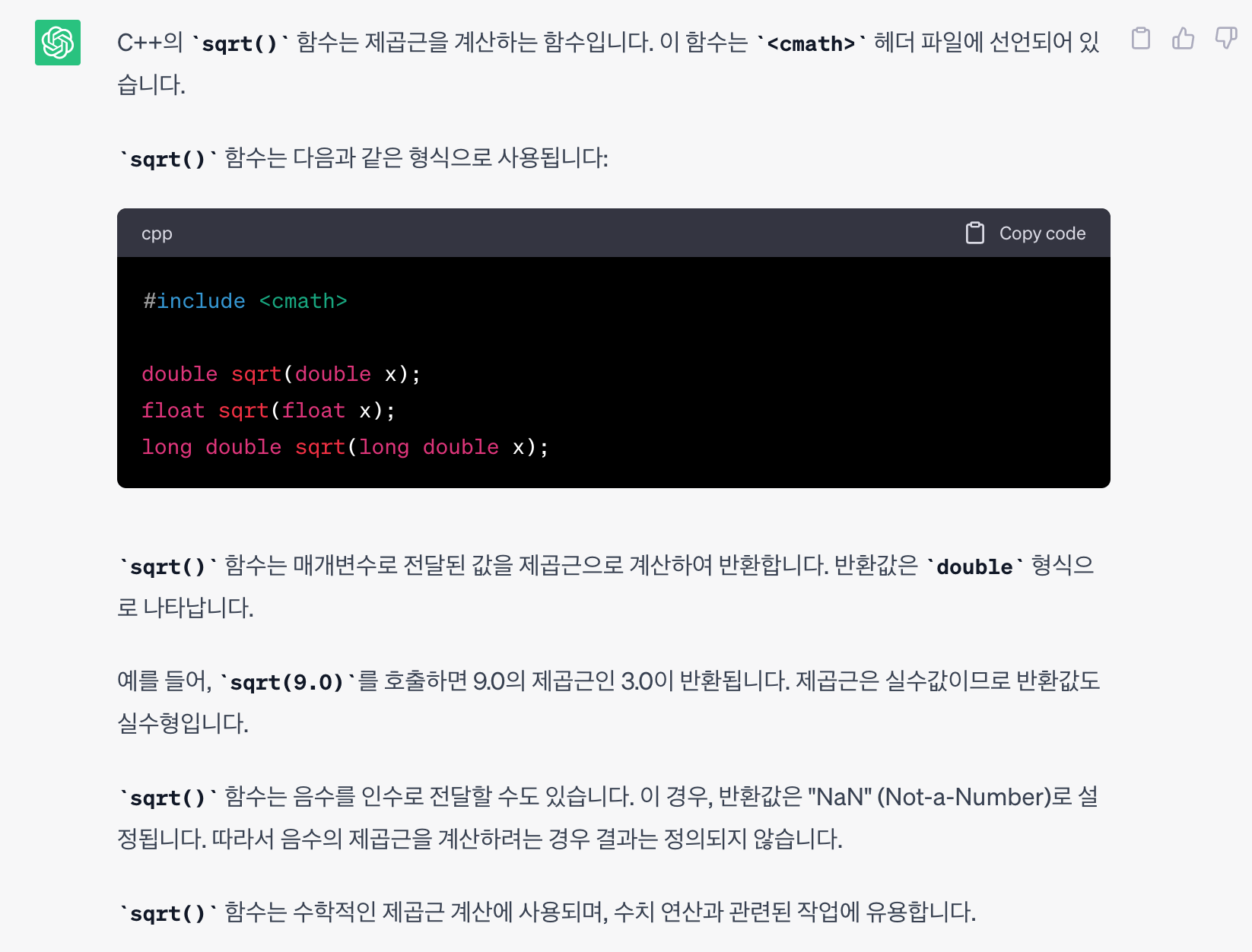Click the inline `<cmath>` code text

pyautogui.click(x=811, y=43)
